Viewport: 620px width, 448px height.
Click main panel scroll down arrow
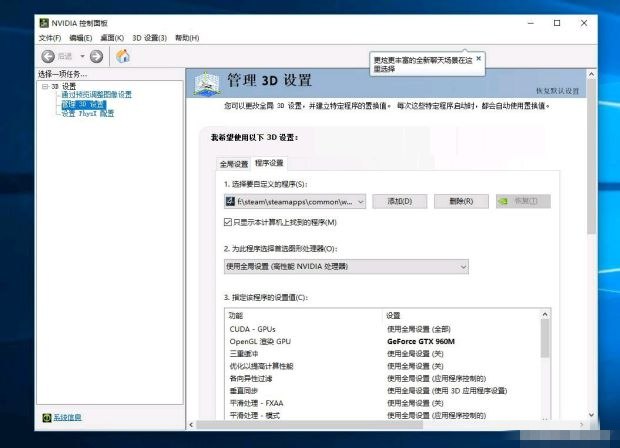(x=592, y=415)
